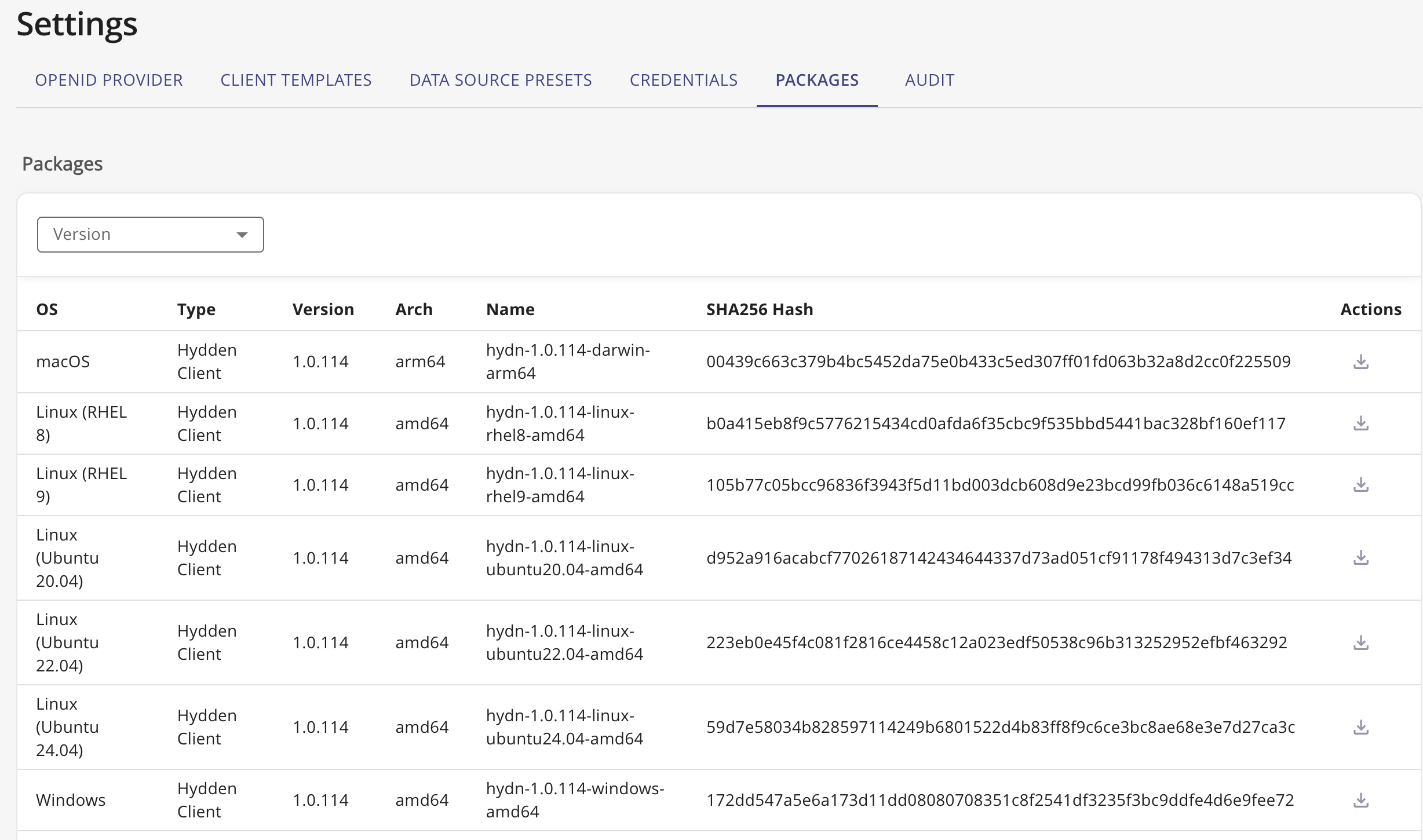Switch to the CREDENTIALS tab

point(683,80)
